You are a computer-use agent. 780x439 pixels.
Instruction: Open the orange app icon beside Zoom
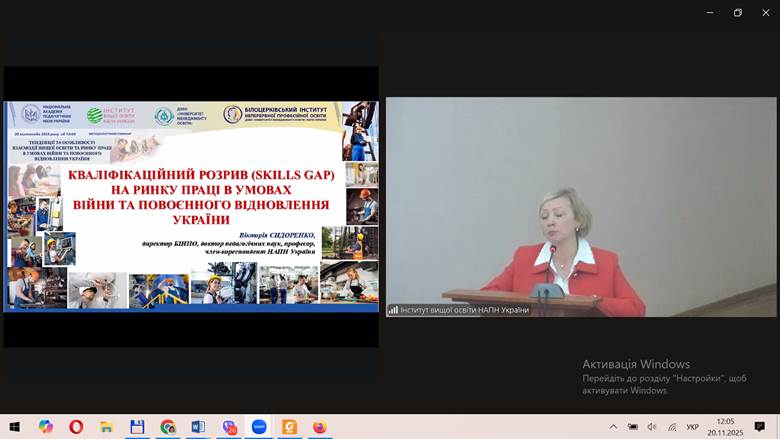290,427
